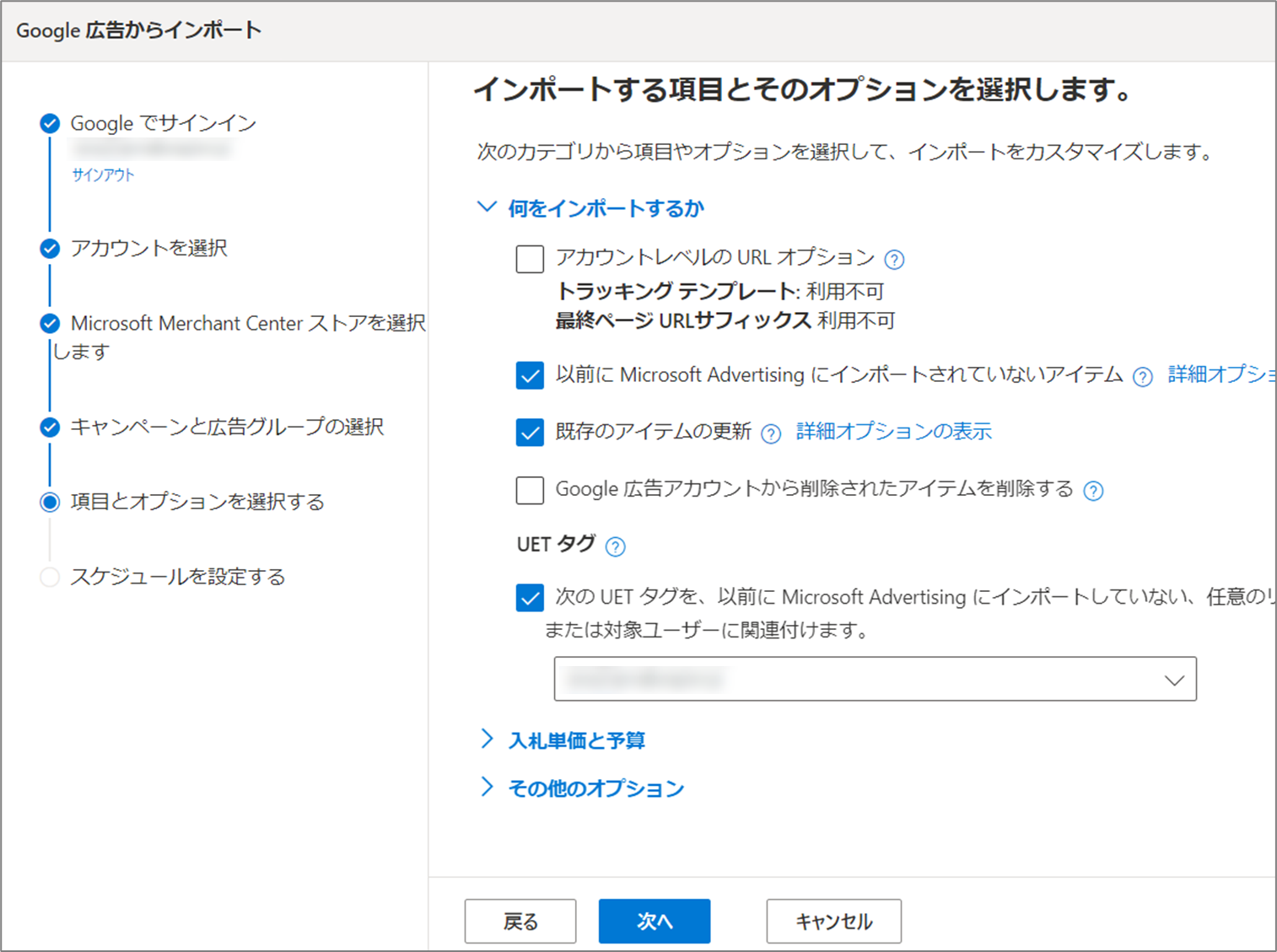This screenshot has width=1277, height=952.
Task: Click help icon next to 既存のアイテムの更新
Action: 770,433
